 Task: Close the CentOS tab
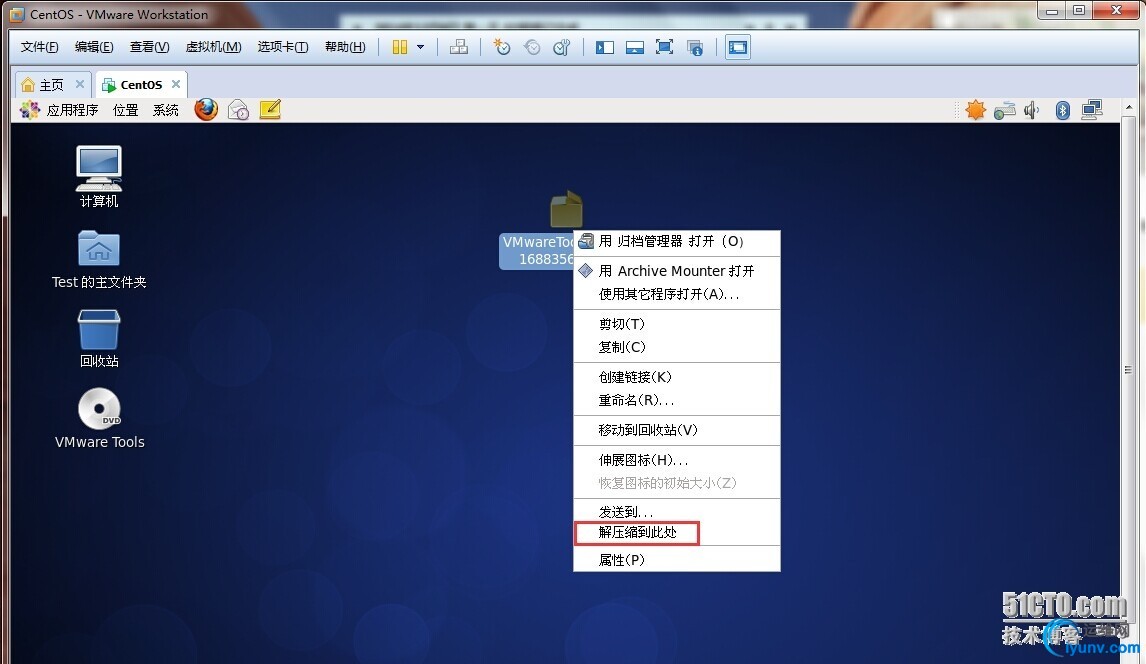tap(175, 84)
